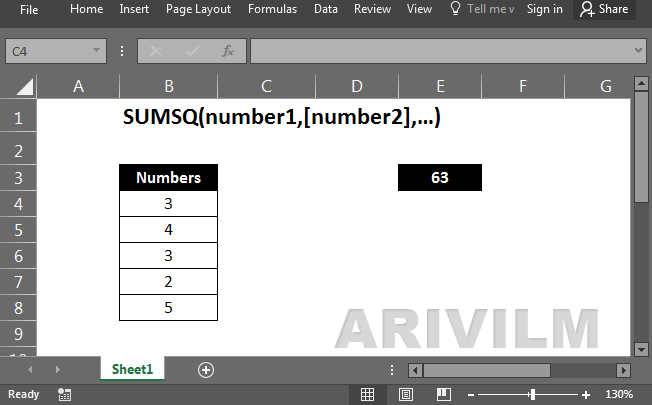The height and width of the screenshot is (405, 652).
Task: Click Sign in
Action: click(x=544, y=9)
